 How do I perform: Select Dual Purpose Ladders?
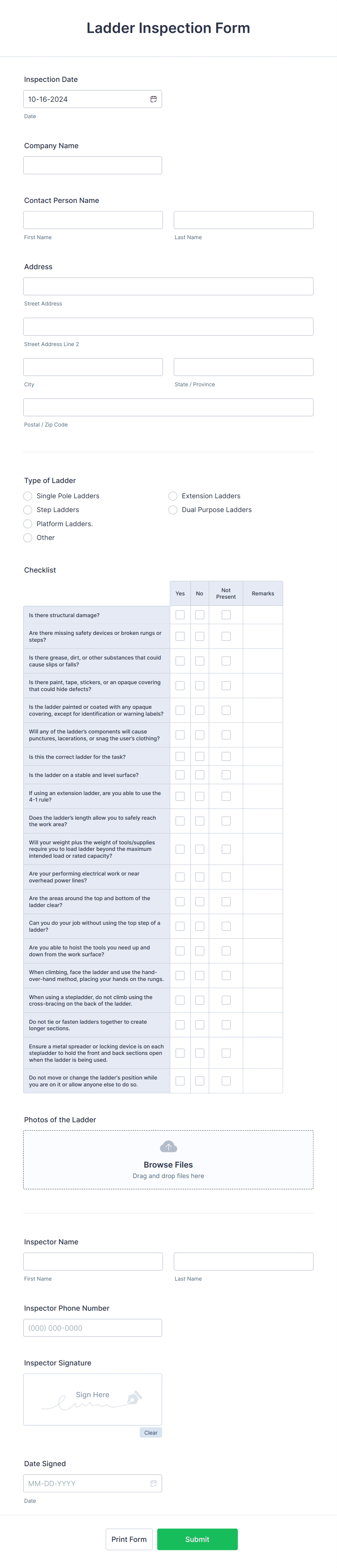tap(173, 510)
